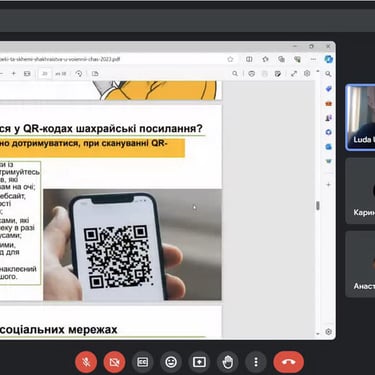375x375 pixels.
Task: Zoom in the PDF with plus icon
Action: coord(14,73)
